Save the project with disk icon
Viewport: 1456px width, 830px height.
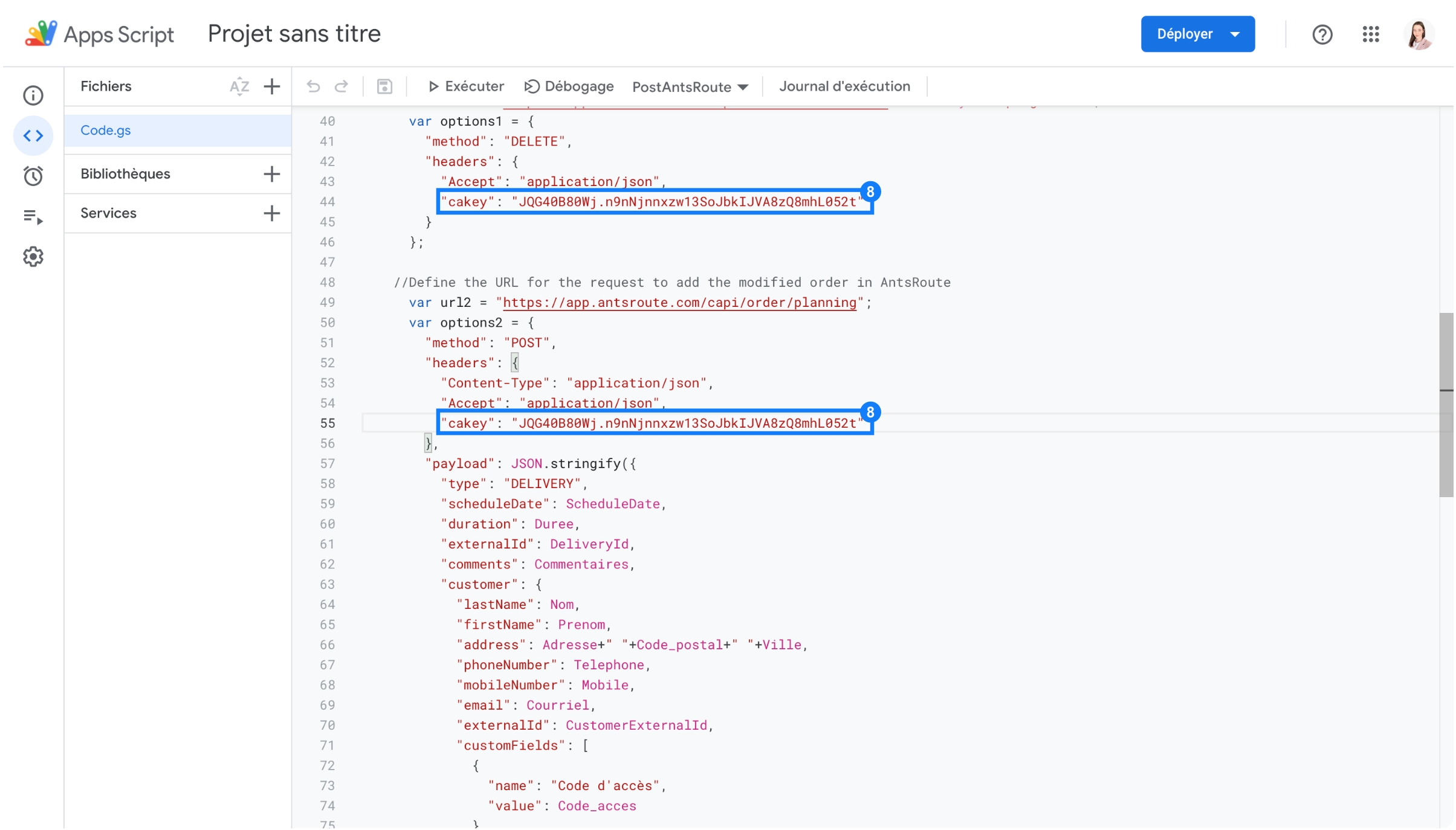(384, 86)
